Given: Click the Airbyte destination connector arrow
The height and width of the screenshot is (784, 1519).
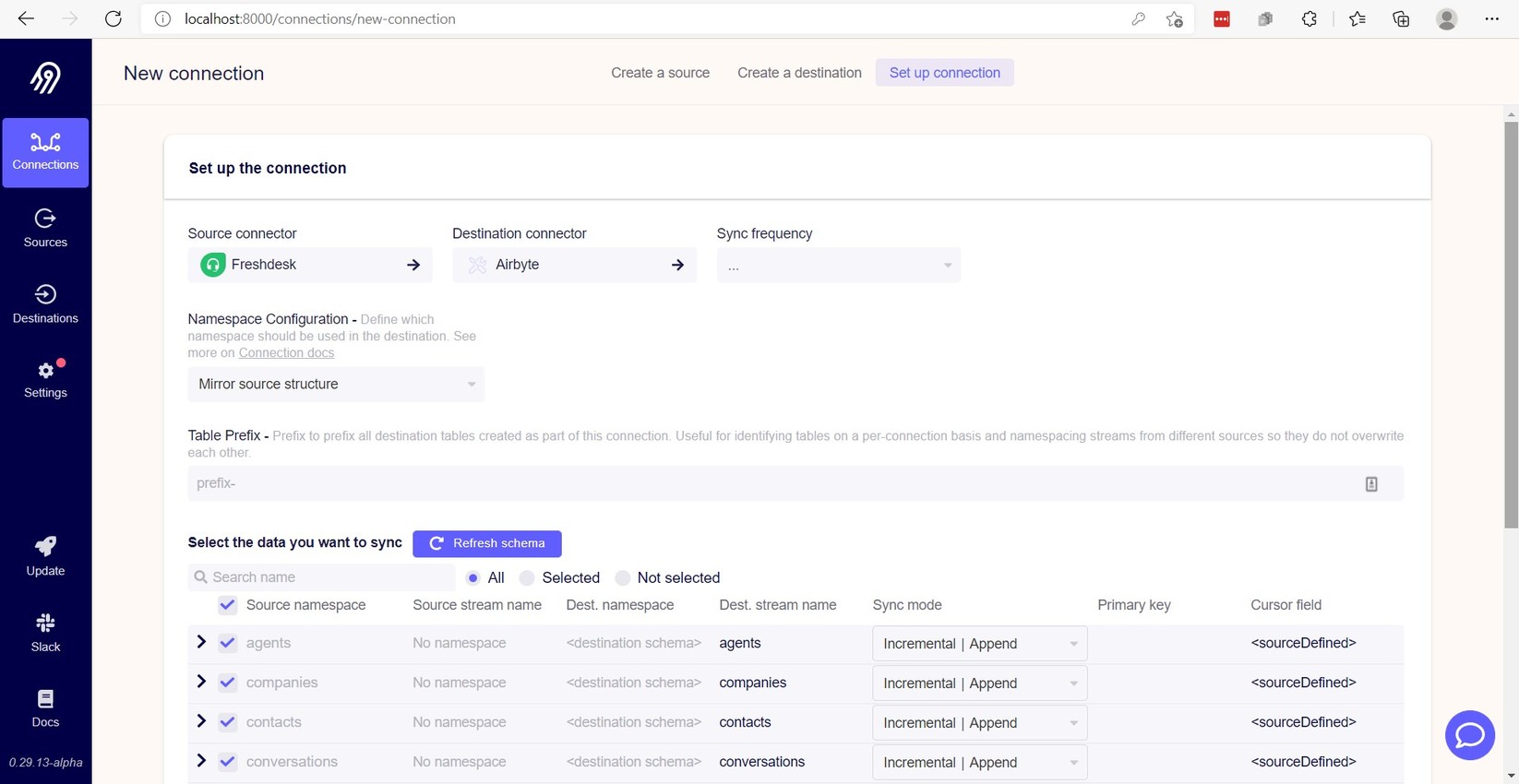Looking at the screenshot, I should click(677, 265).
